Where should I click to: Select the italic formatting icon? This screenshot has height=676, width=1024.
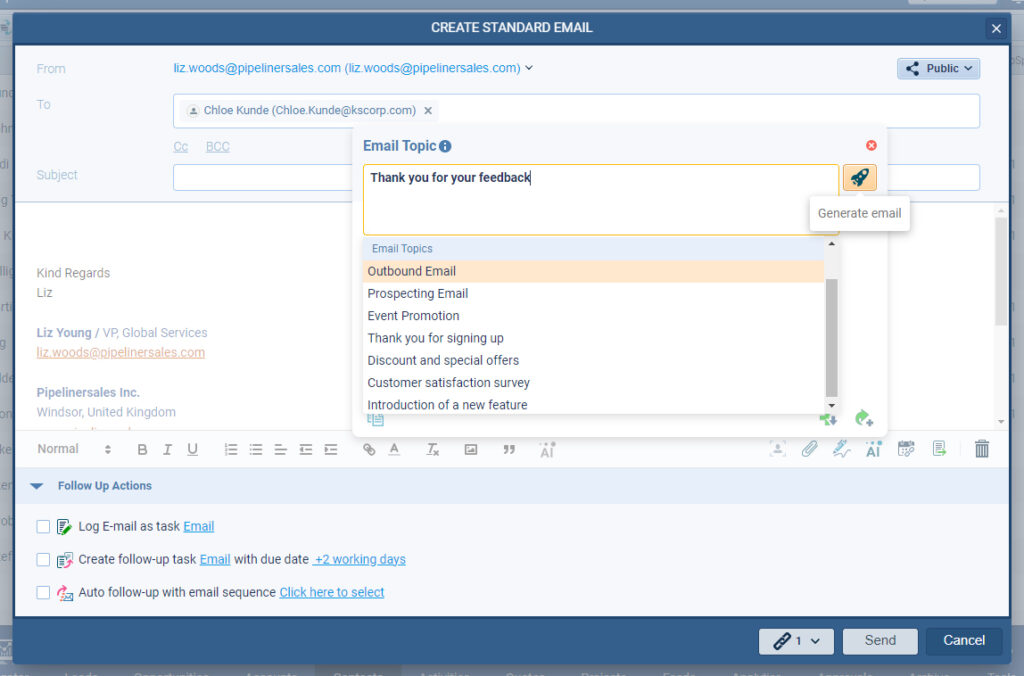(x=167, y=449)
